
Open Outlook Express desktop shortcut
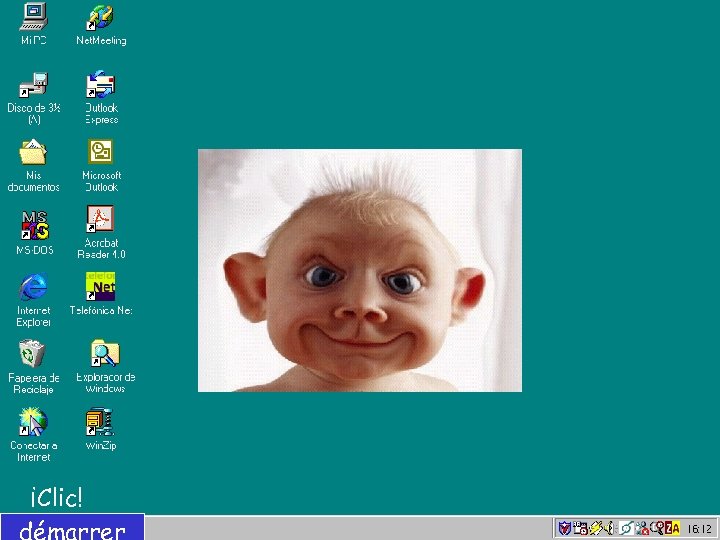click(x=101, y=85)
